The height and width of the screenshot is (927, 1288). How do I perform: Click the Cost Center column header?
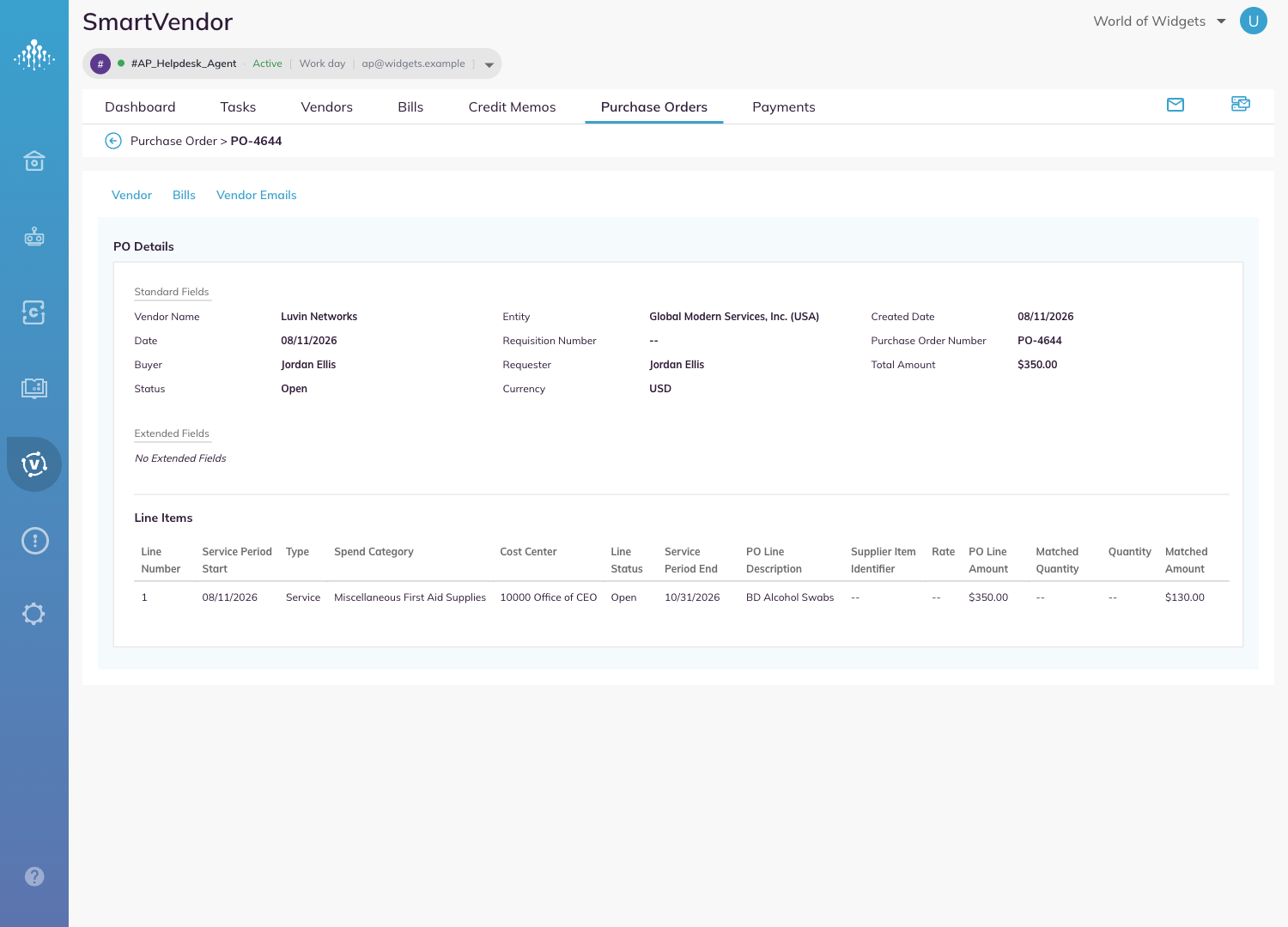[528, 552]
